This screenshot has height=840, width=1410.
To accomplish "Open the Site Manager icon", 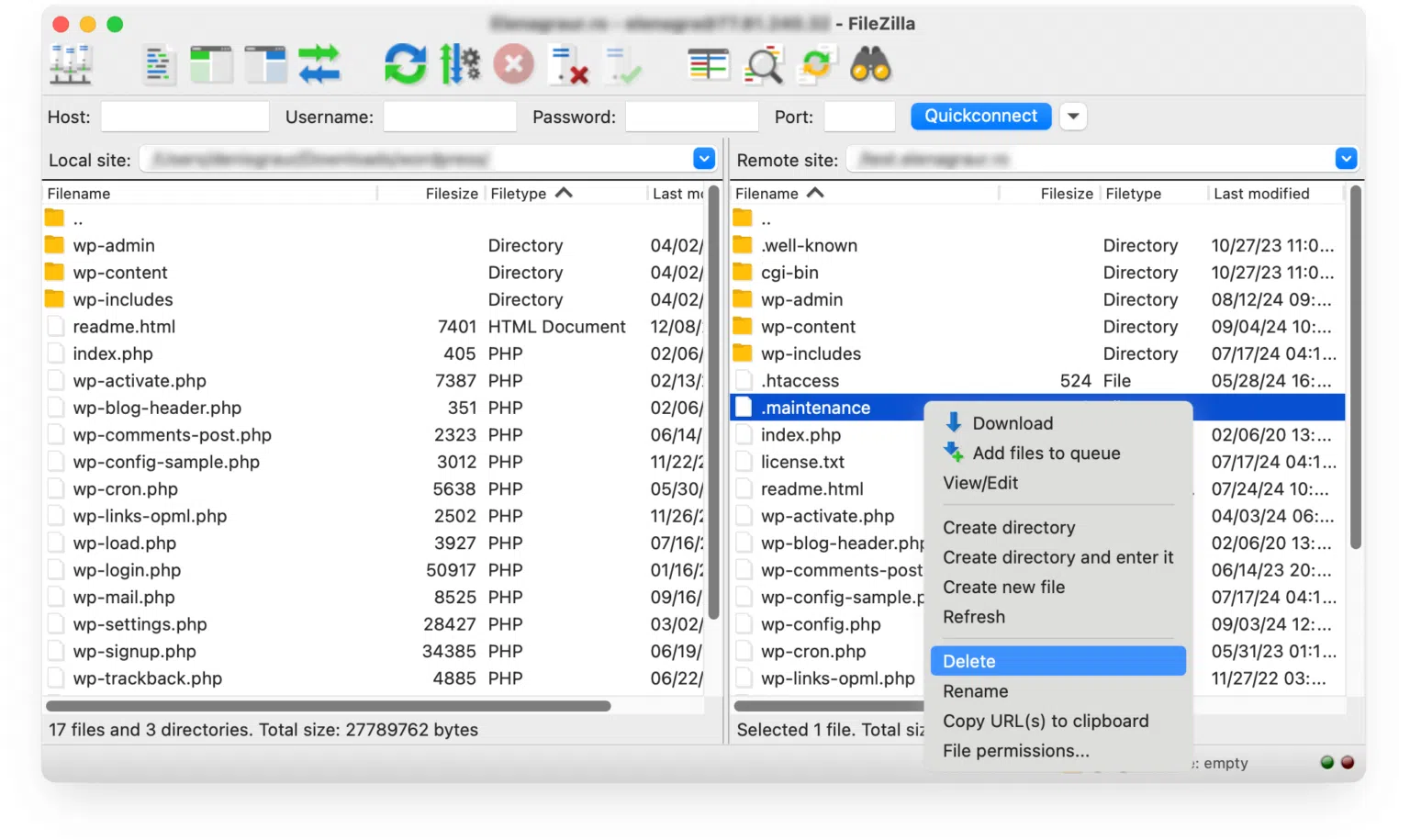I will pos(71,65).
